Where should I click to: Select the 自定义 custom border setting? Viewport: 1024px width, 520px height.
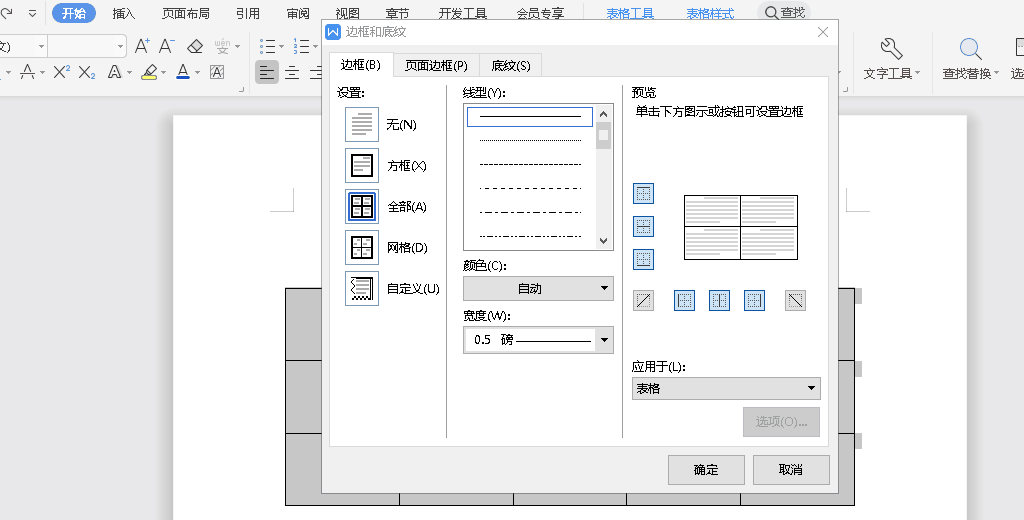point(362,288)
